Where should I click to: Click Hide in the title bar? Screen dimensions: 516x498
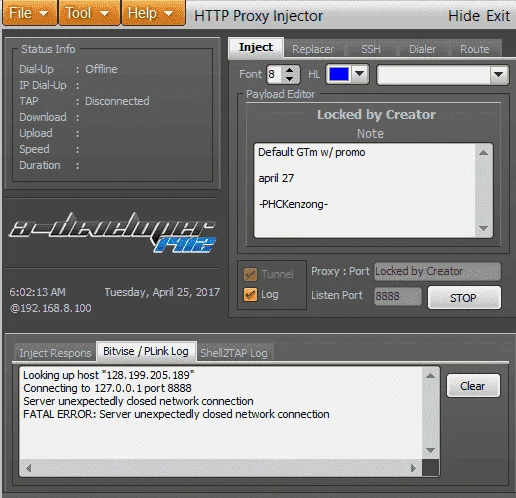(463, 16)
